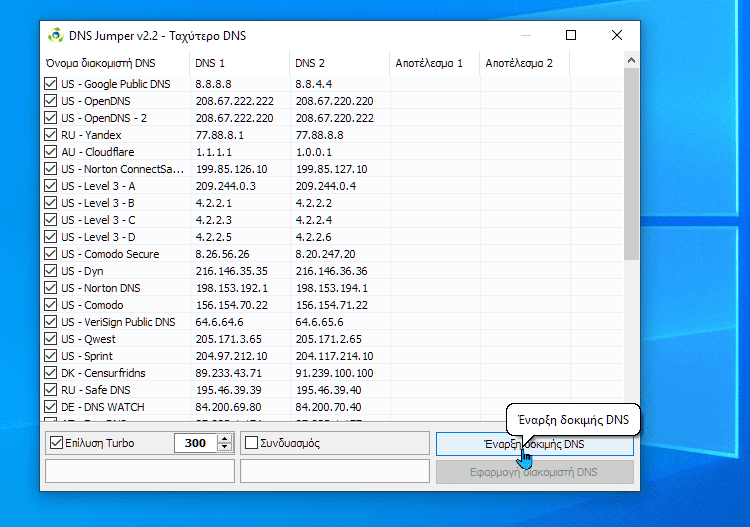Sort by DNS 1 column header
This screenshot has width=750, height=527.
click(239, 63)
